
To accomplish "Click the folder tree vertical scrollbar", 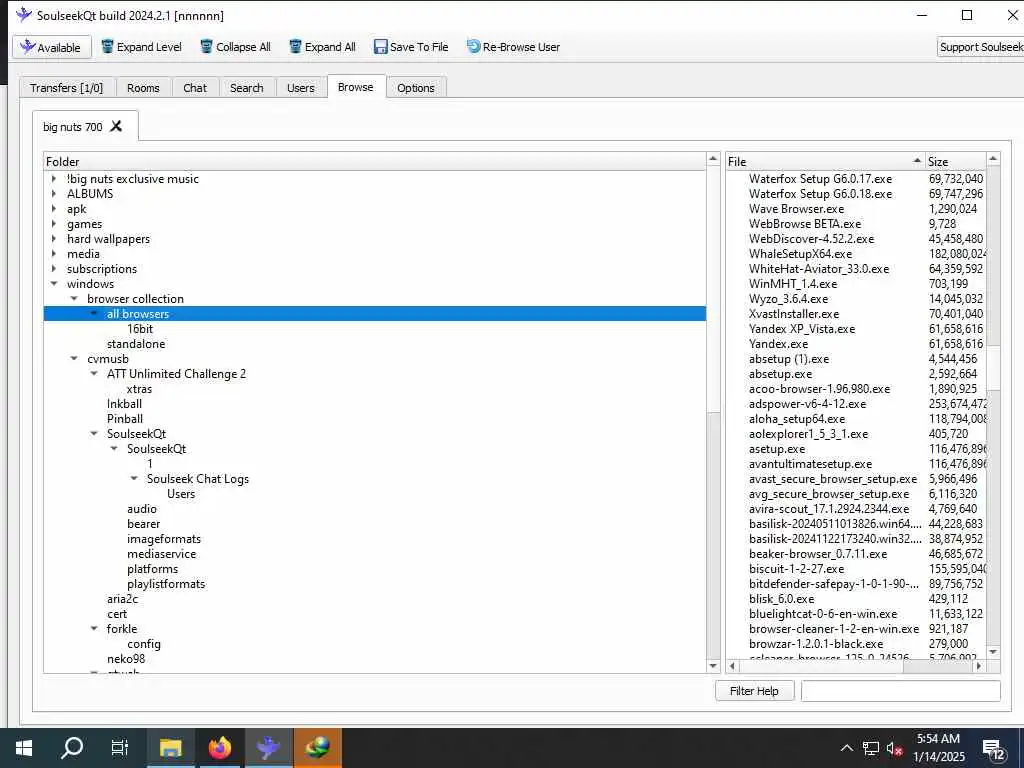I will 713,413.
